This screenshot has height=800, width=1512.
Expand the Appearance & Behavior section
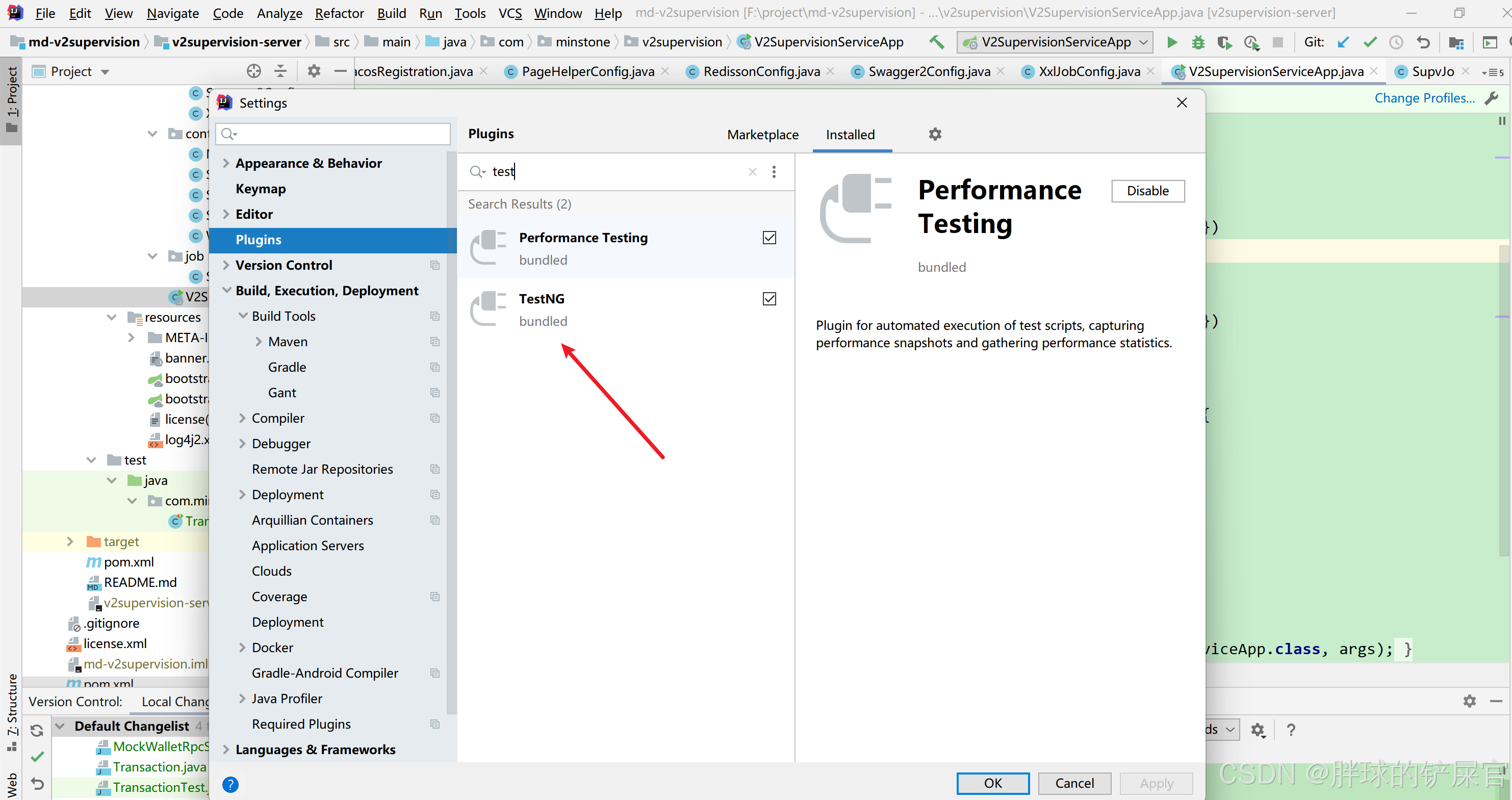(226, 163)
